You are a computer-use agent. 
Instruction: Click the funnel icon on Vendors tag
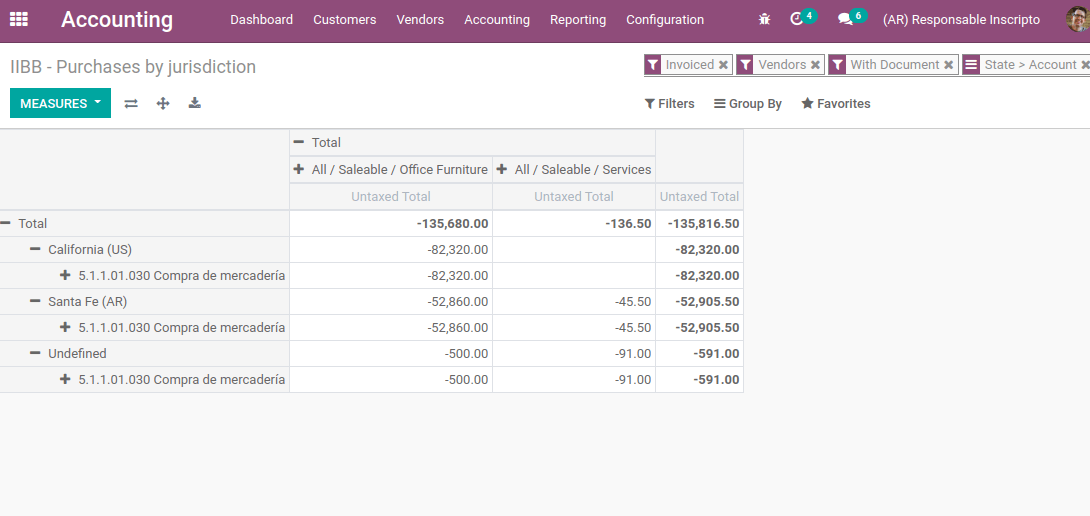(745, 65)
